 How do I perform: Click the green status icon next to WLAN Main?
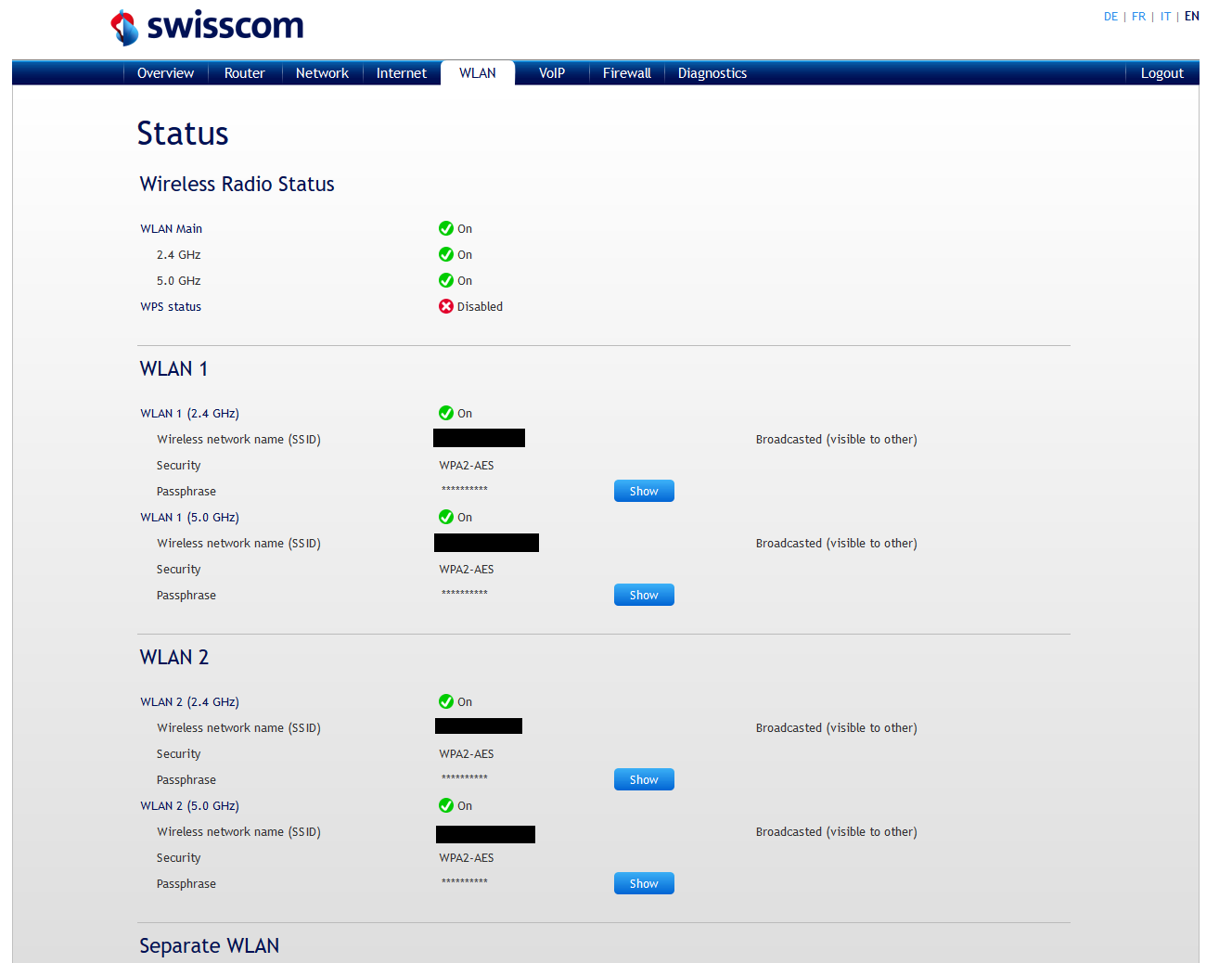(x=446, y=228)
